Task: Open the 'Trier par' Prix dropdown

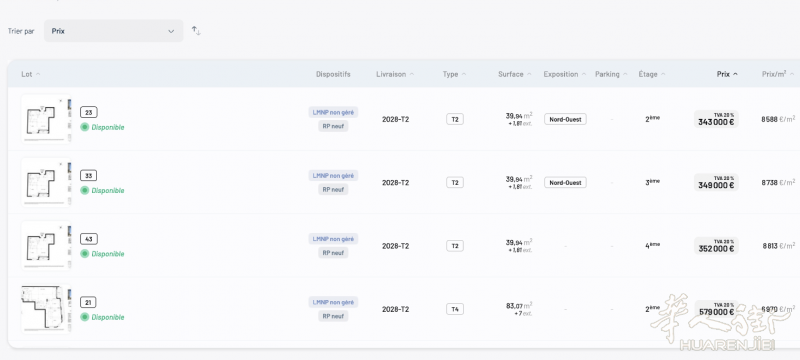Action: 113,31
